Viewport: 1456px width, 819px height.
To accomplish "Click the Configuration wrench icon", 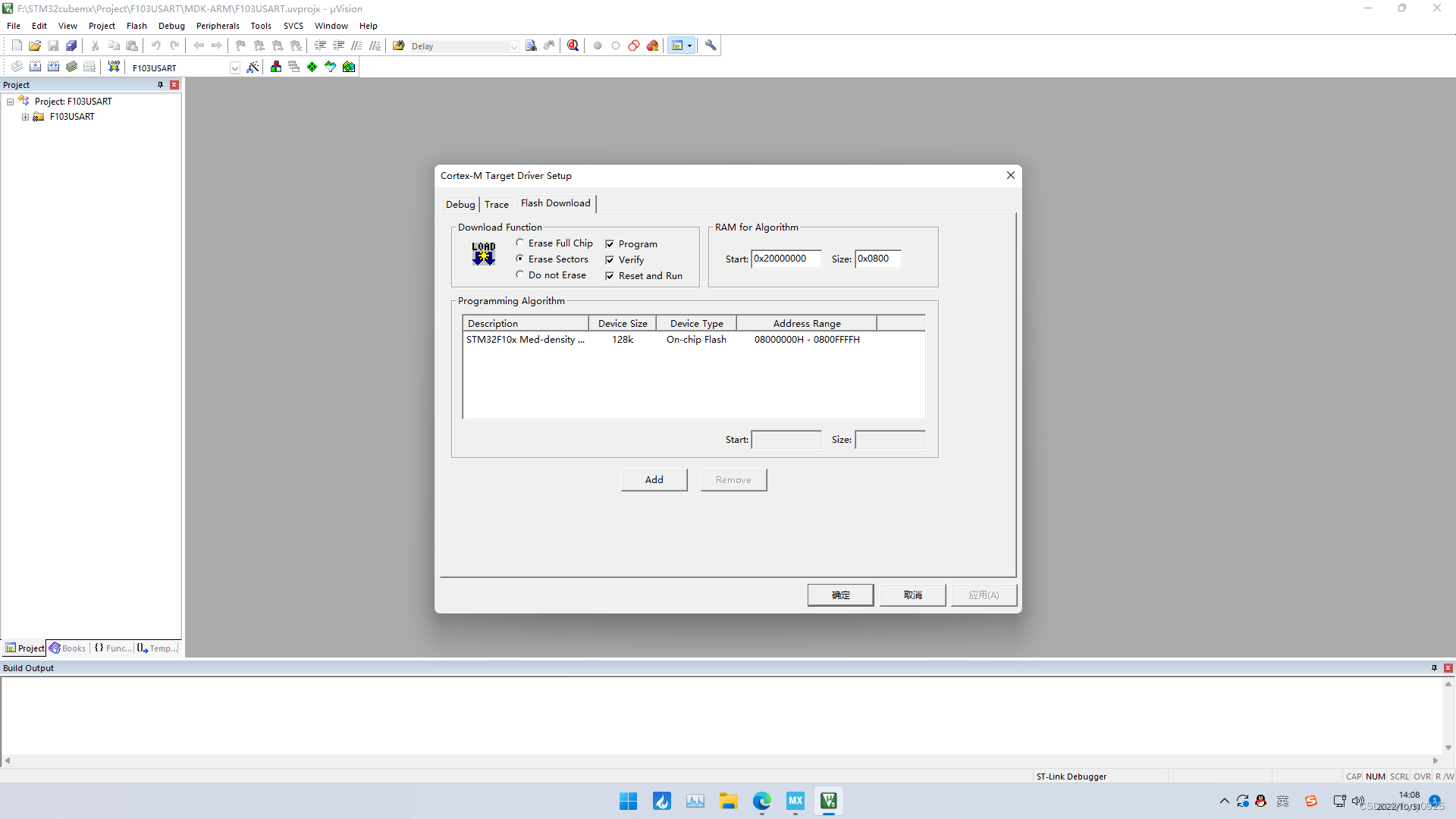I will tap(711, 45).
